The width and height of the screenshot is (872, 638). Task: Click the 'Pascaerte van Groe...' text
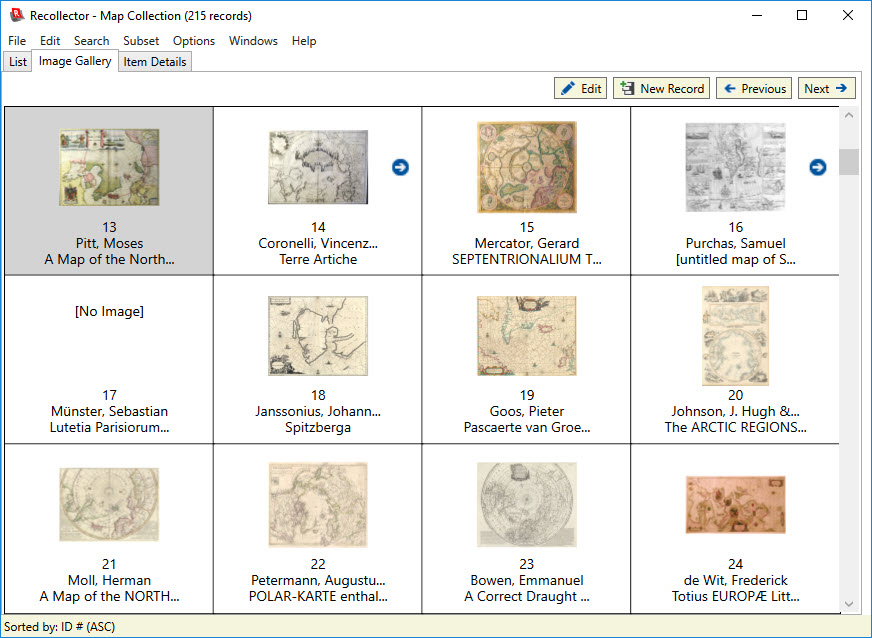point(527,427)
